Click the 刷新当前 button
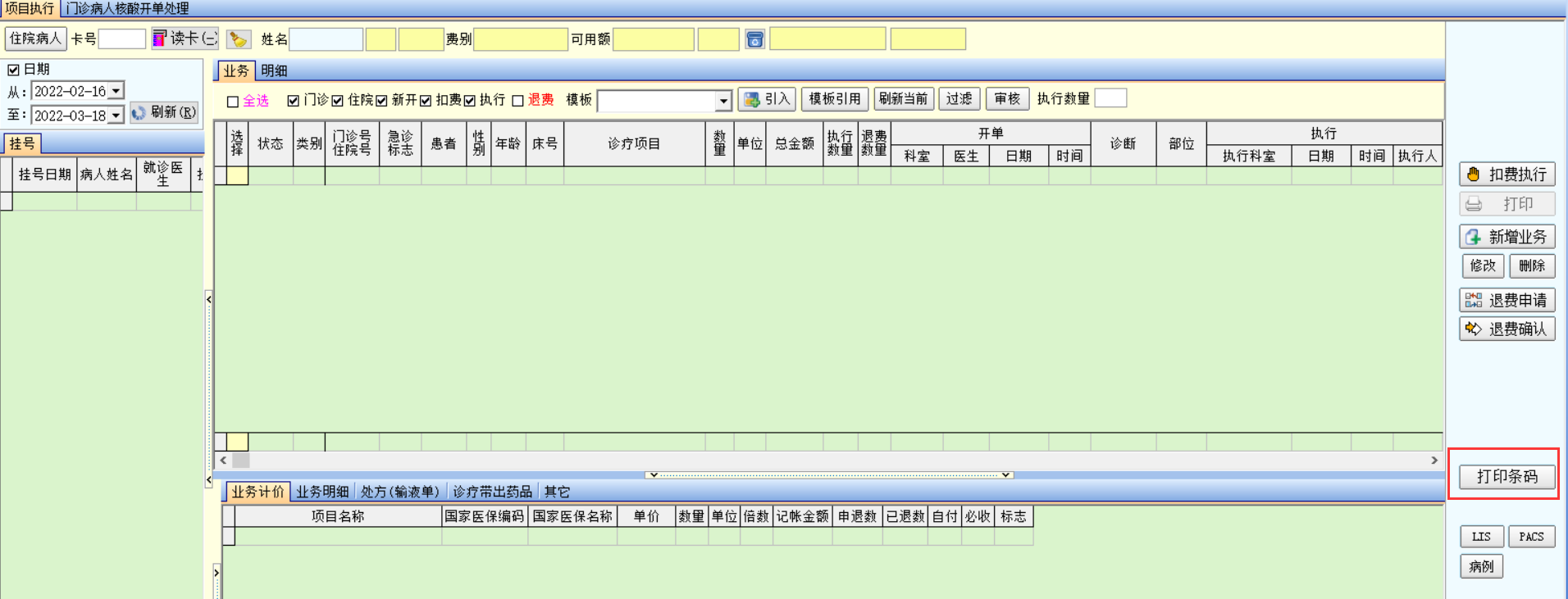This screenshot has height=599, width=1568. 903,99
